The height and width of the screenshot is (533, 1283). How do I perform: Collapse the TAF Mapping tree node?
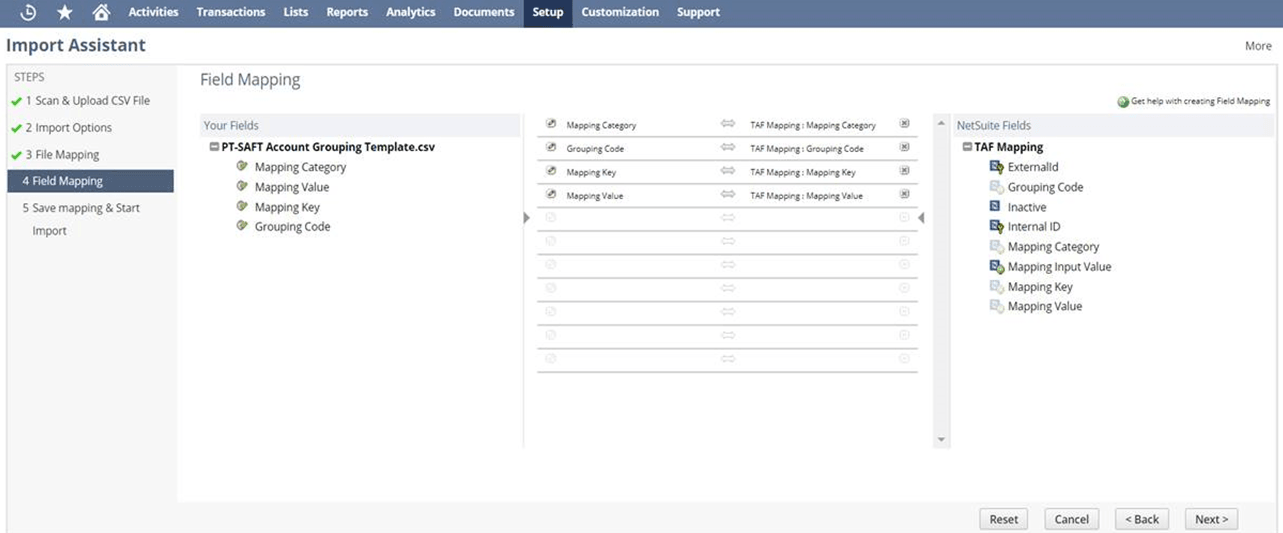coord(968,147)
